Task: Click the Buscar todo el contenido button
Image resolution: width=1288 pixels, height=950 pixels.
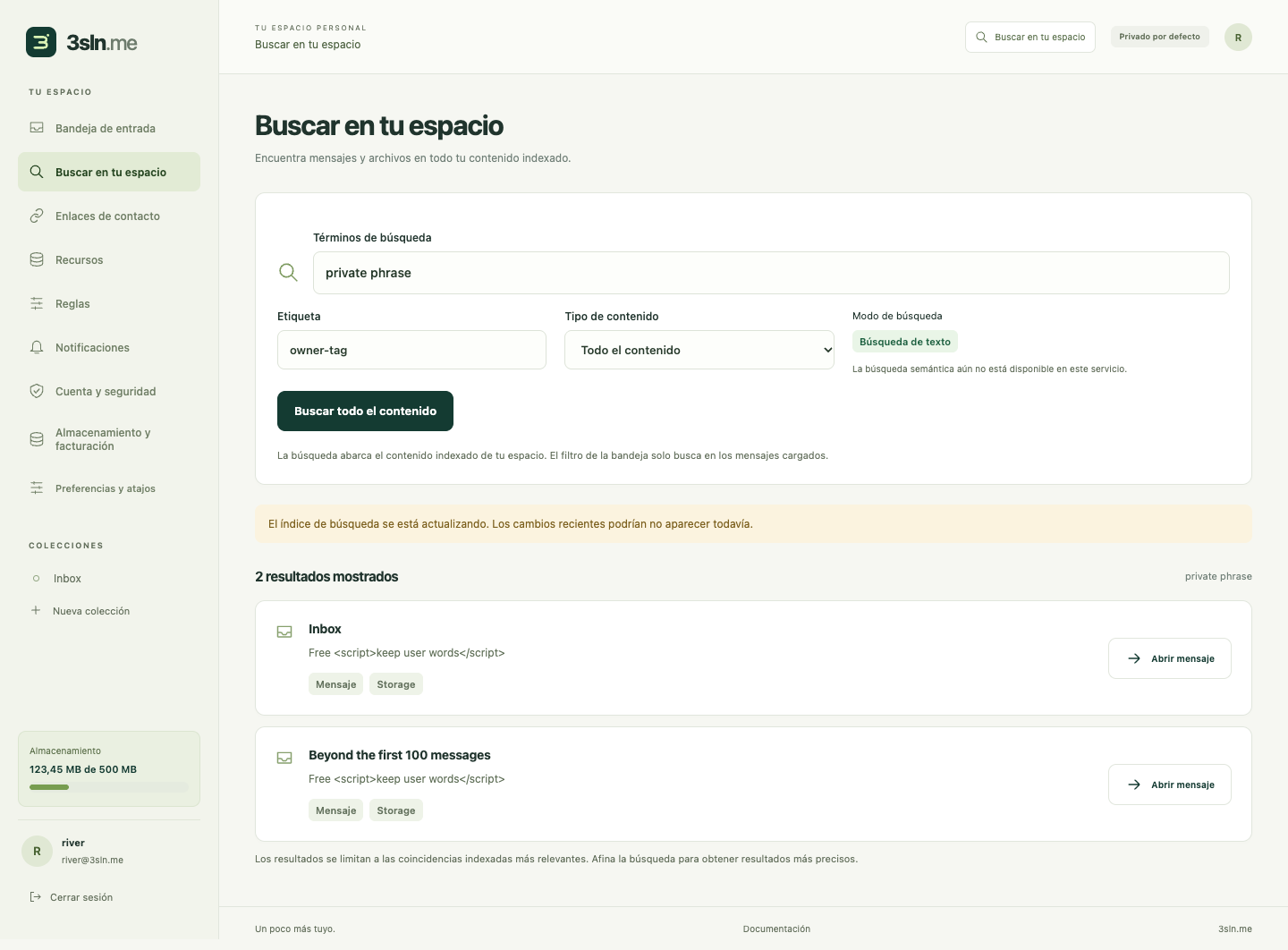Action: tap(365, 411)
